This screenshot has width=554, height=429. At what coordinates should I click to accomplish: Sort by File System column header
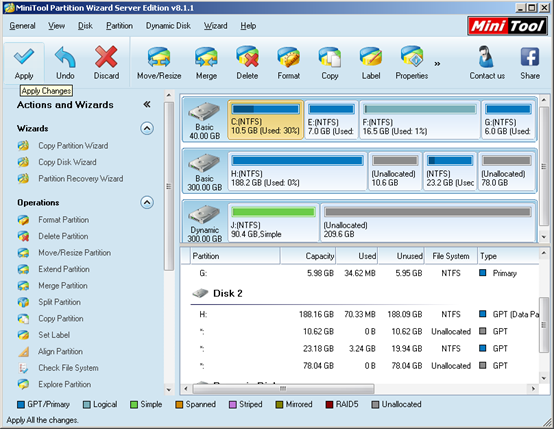450,256
